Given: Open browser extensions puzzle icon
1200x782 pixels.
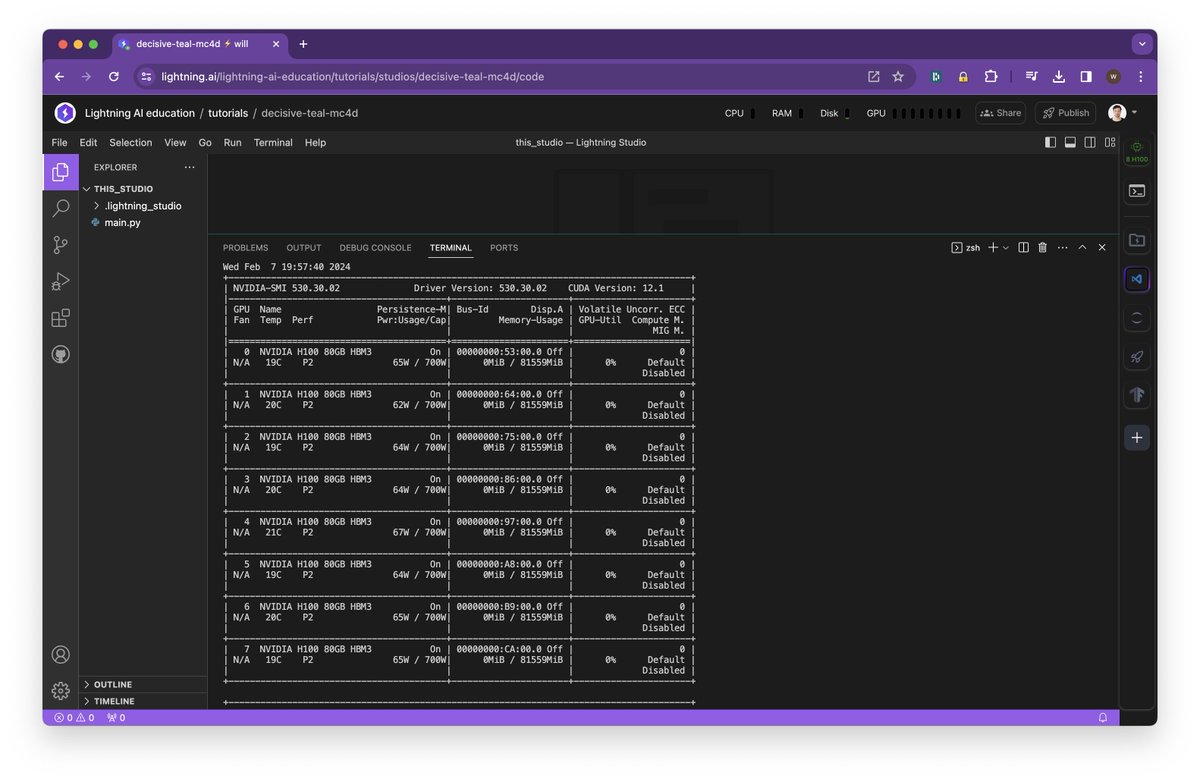Looking at the screenshot, I should click(x=991, y=76).
